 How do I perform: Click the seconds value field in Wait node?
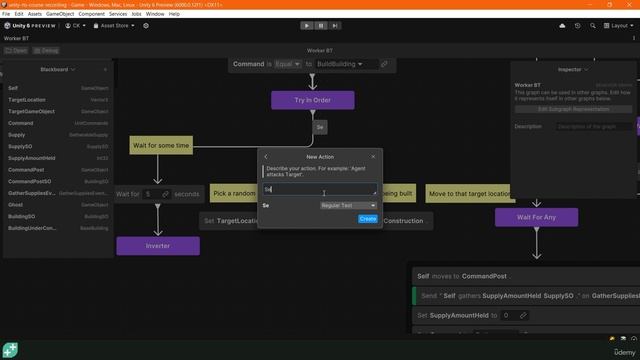coord(152,194)
